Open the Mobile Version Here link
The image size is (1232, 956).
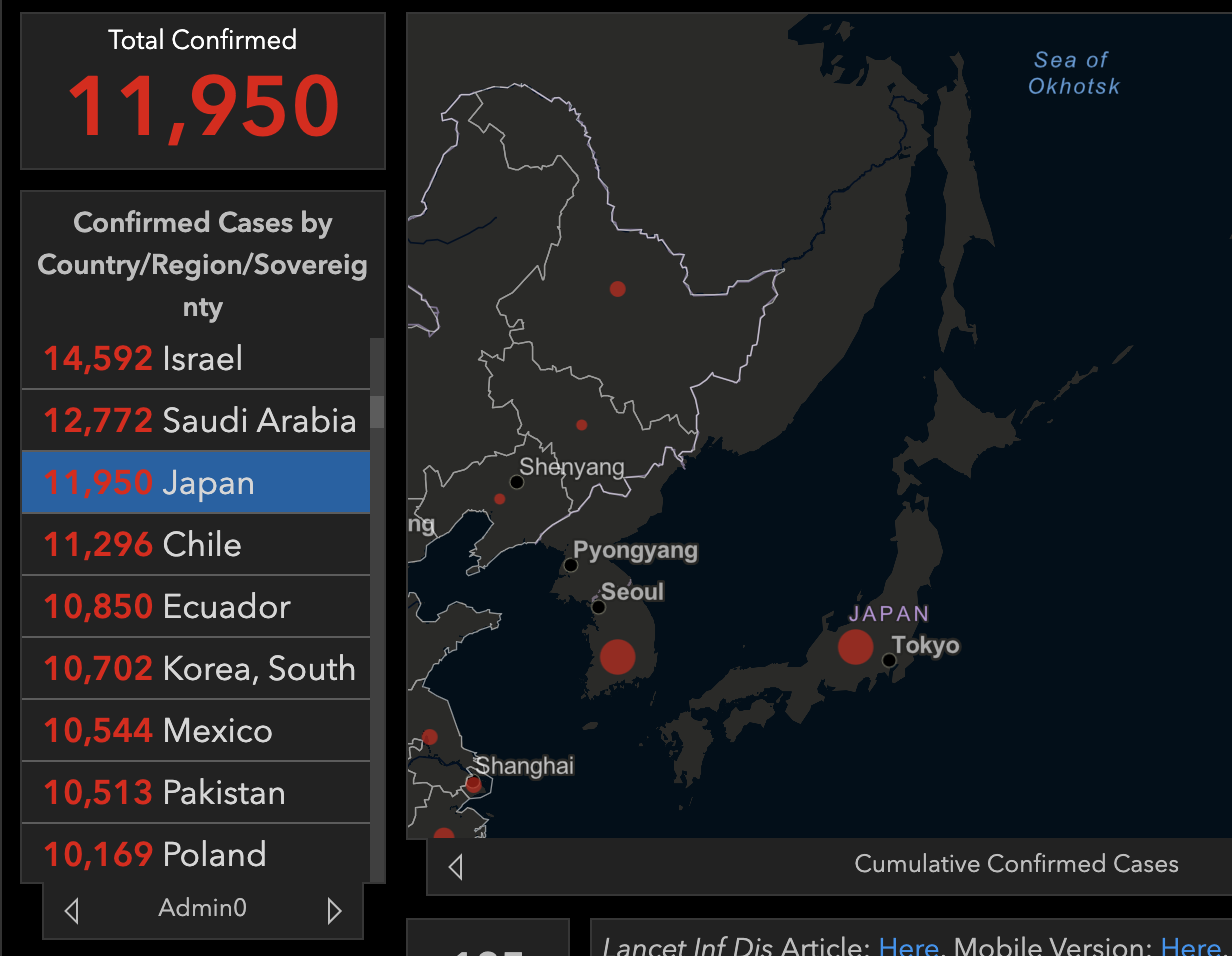[x=1190, y=946]
